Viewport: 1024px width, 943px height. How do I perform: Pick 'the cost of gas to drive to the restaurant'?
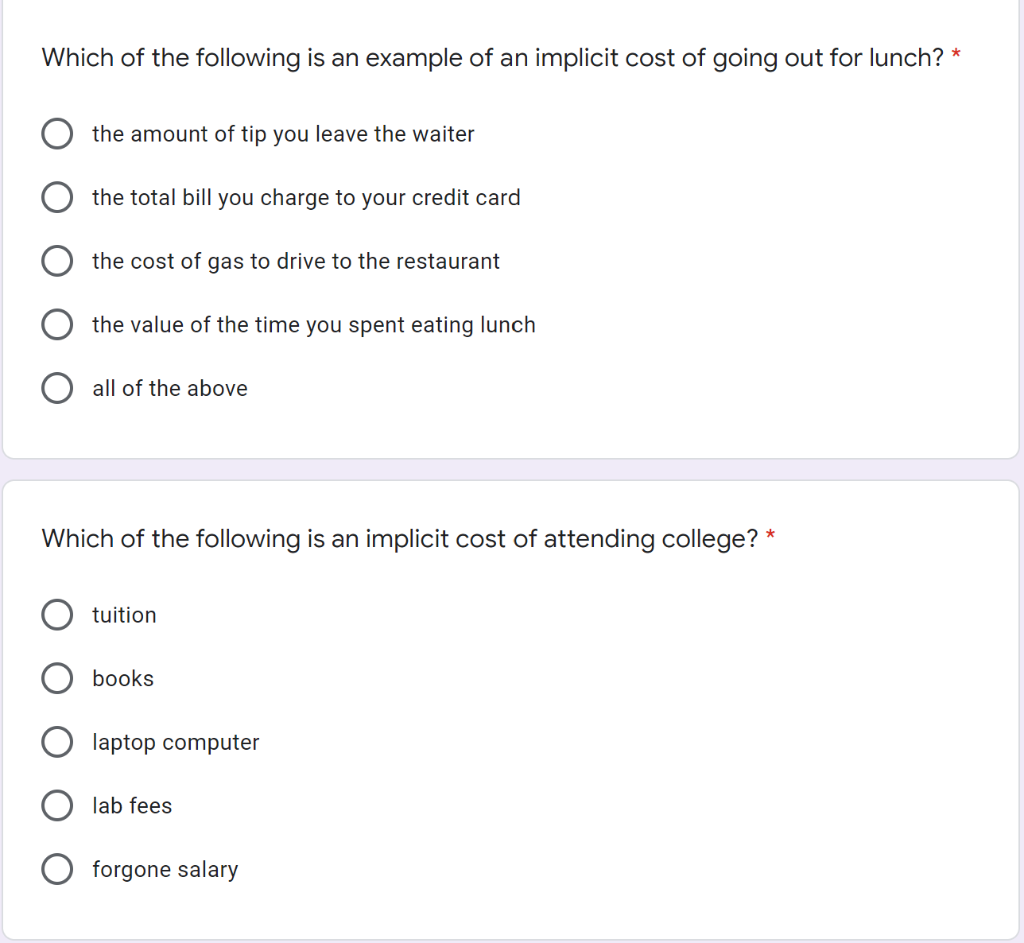pos(57,261)
